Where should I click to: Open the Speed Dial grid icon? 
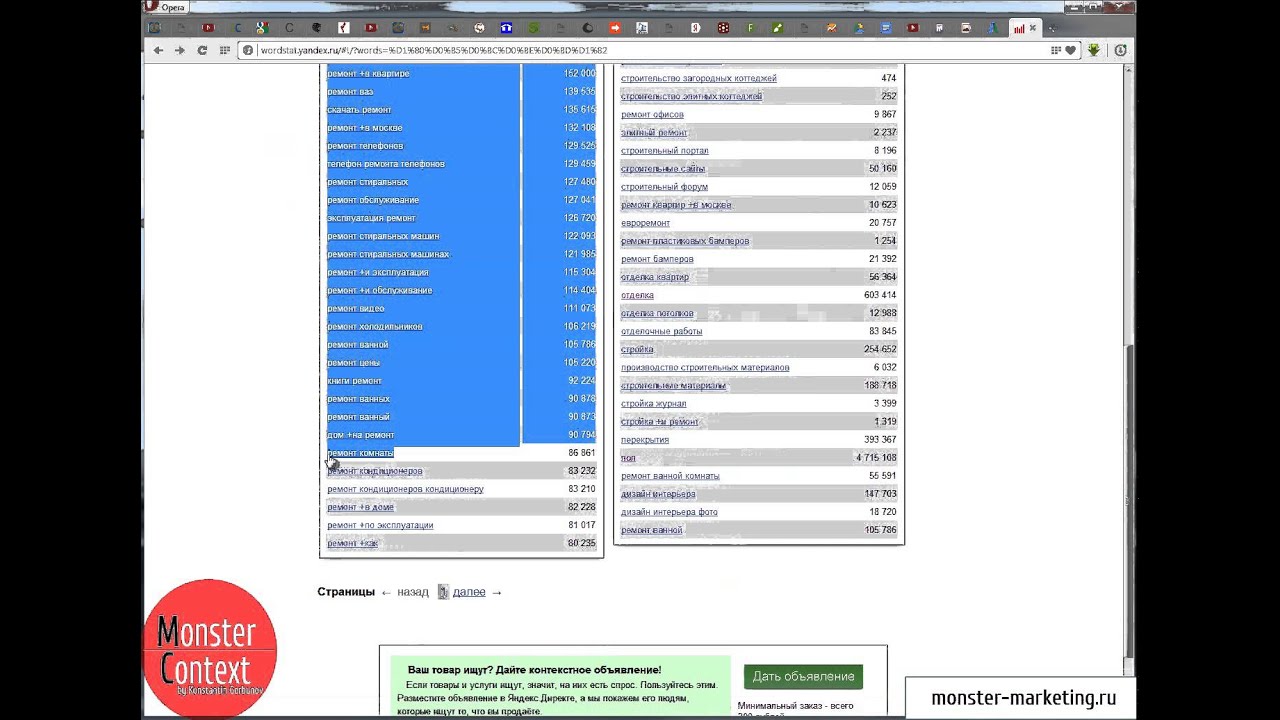pos(225,50)
